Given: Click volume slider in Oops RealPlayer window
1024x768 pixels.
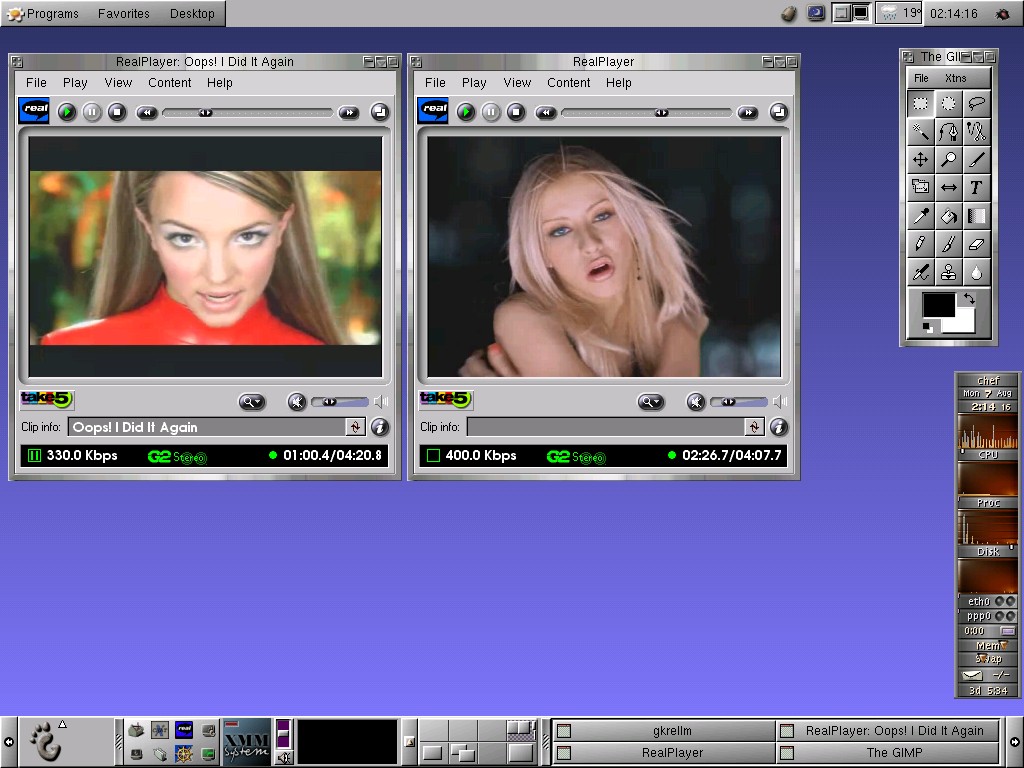Looking at the screenshot, I should click(x=340, y=402).
